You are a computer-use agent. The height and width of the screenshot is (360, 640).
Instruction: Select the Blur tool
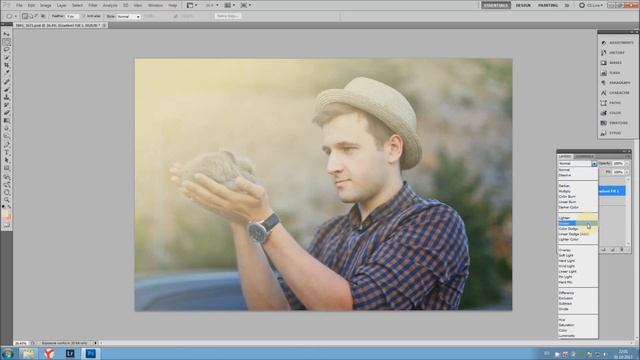[x=7, y=129]
